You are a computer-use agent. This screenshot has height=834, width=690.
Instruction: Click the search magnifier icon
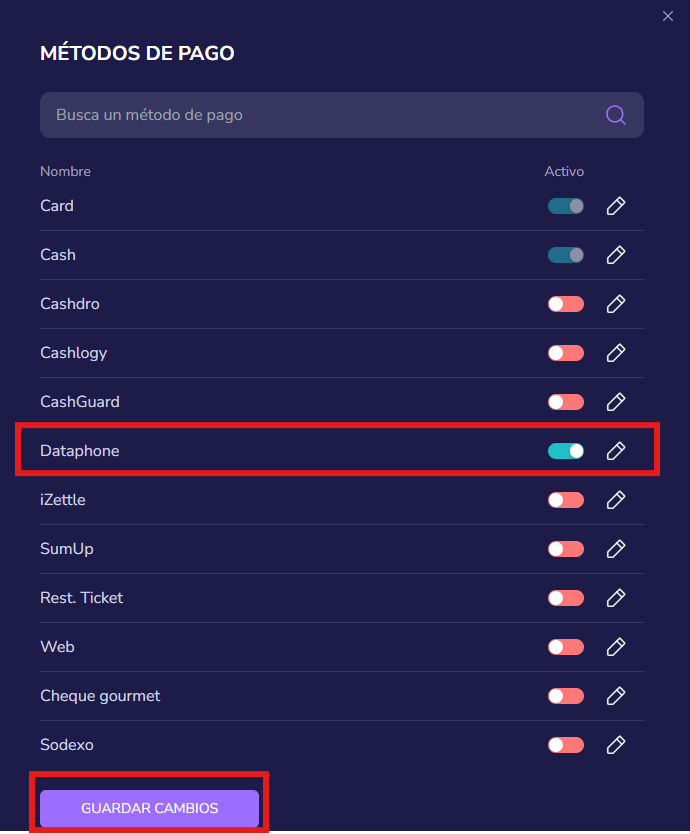tap(616, 115)
